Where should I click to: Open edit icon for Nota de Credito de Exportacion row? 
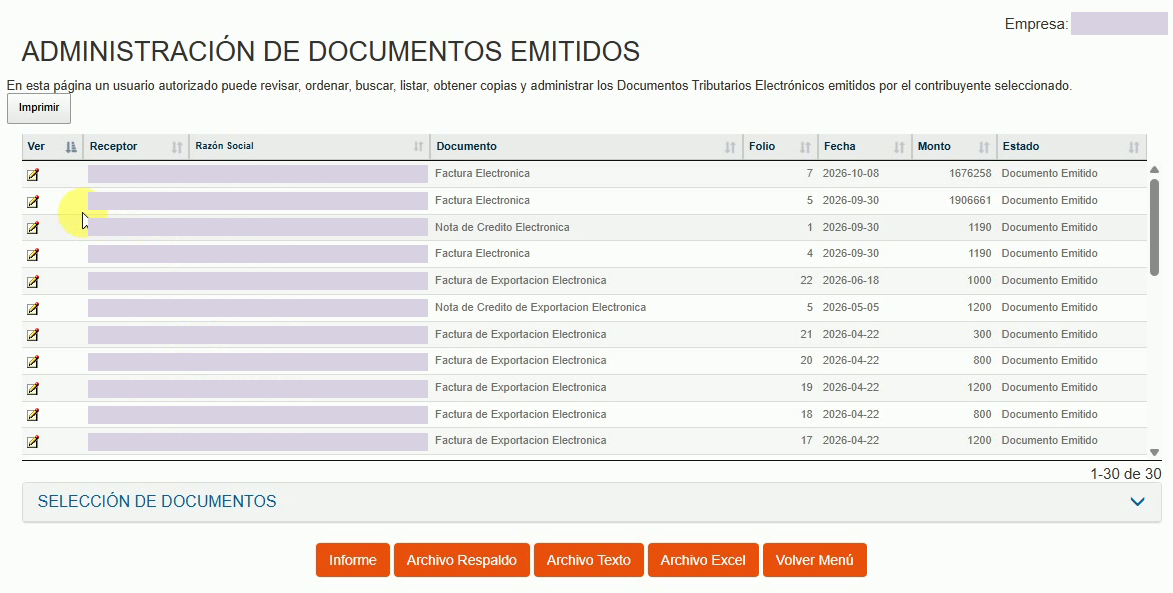(33, 308)
